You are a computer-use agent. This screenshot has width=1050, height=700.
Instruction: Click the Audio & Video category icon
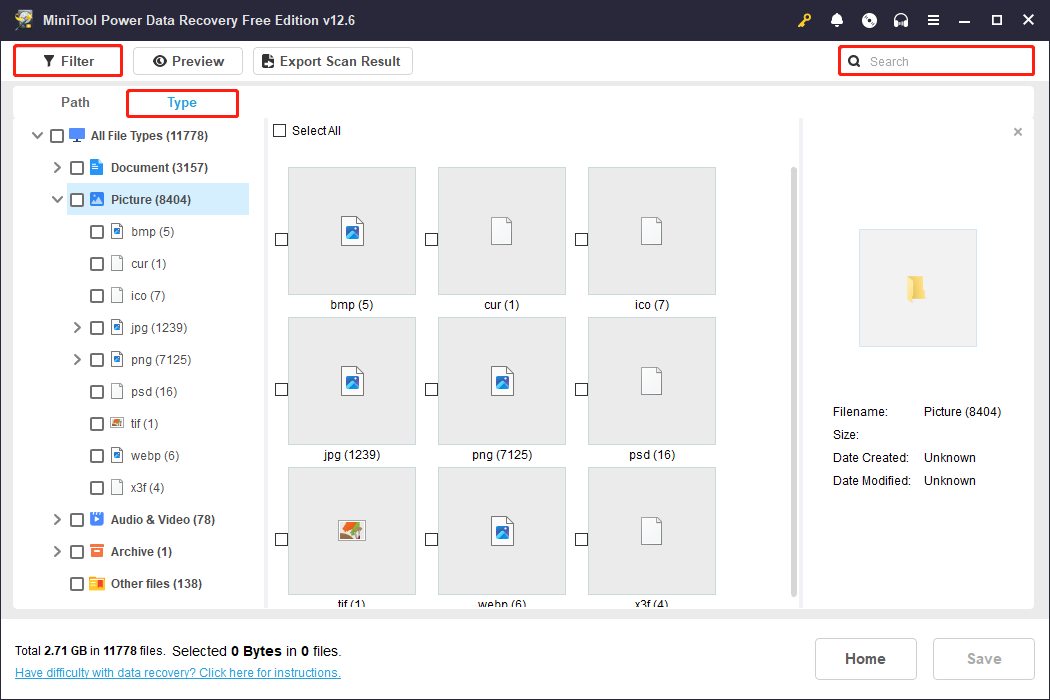tap(97, 519)
